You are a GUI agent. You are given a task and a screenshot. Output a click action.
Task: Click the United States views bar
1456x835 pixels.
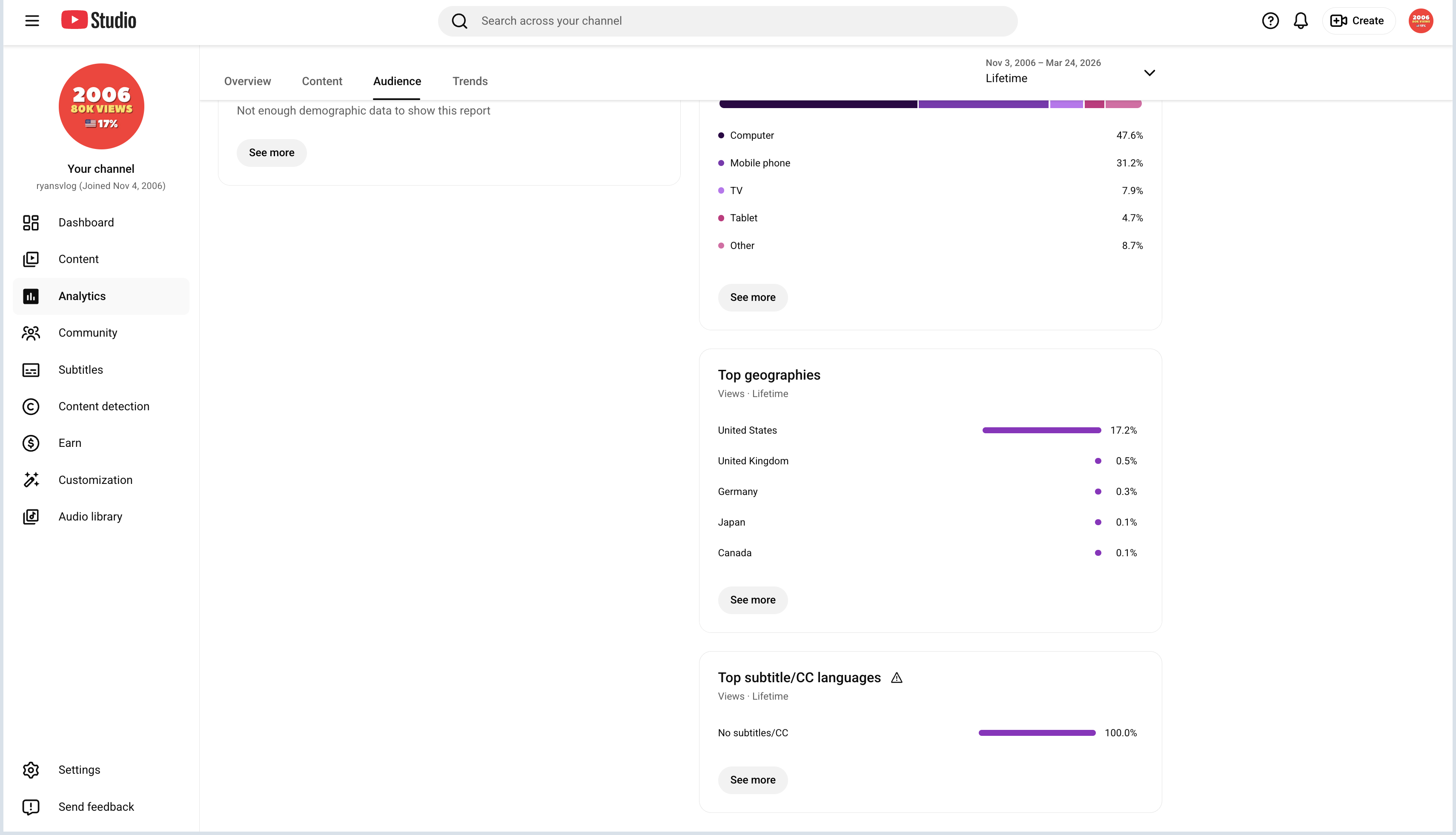[1042, 431]
